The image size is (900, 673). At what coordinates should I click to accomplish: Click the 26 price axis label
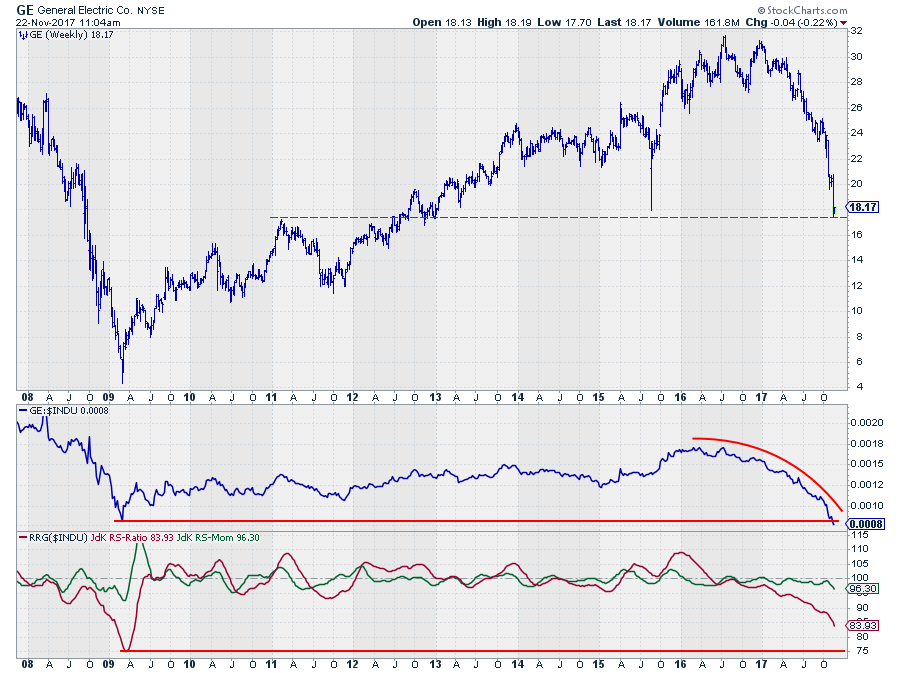coord(856,107)
